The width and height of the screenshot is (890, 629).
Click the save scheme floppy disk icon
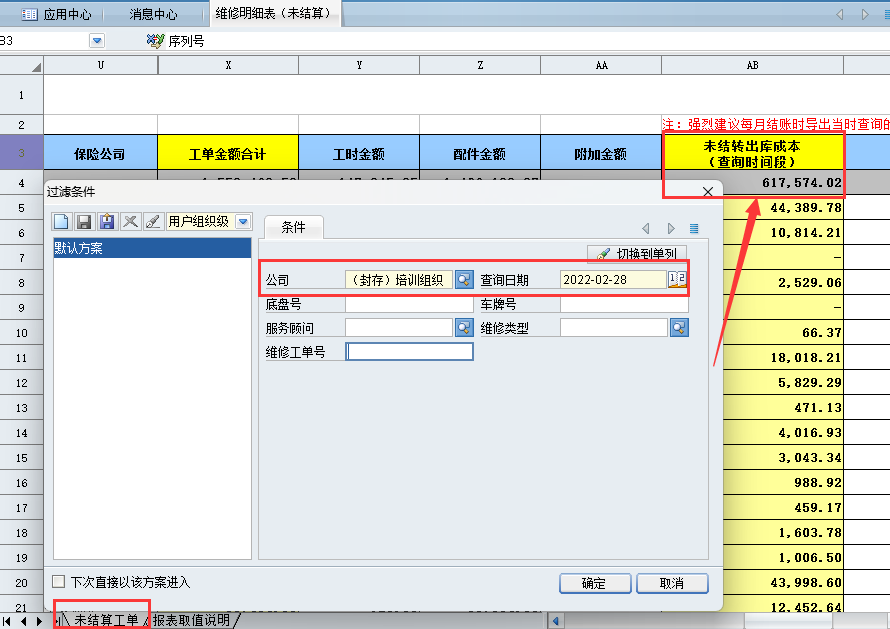pyautogui.click(x=85, y=221)
